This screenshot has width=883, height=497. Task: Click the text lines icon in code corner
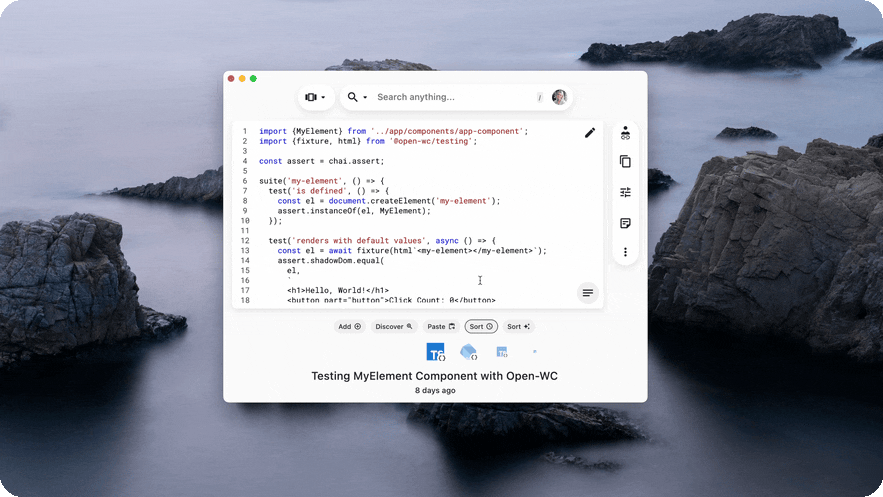587,293
